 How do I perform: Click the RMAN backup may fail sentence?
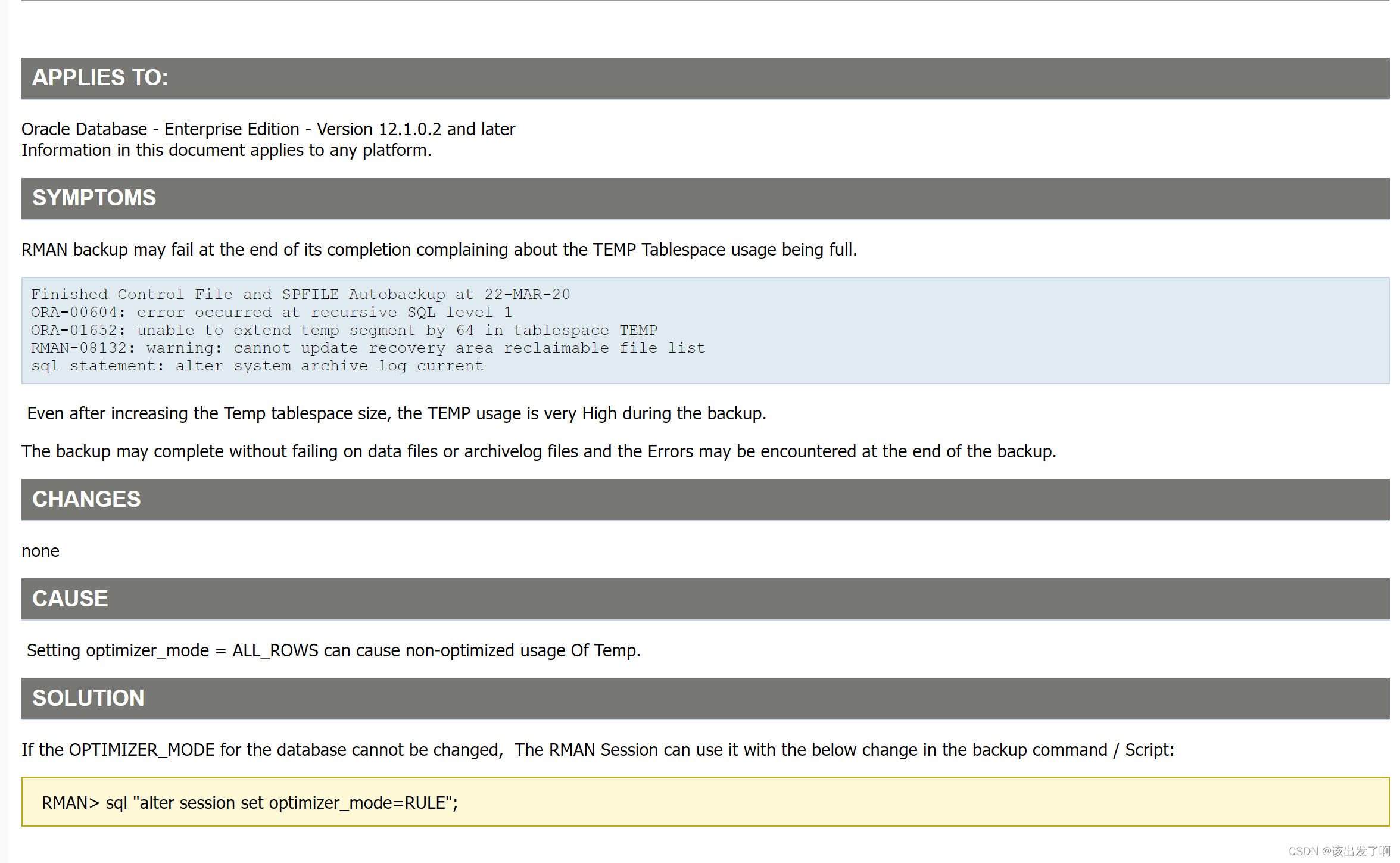(439, 250)
